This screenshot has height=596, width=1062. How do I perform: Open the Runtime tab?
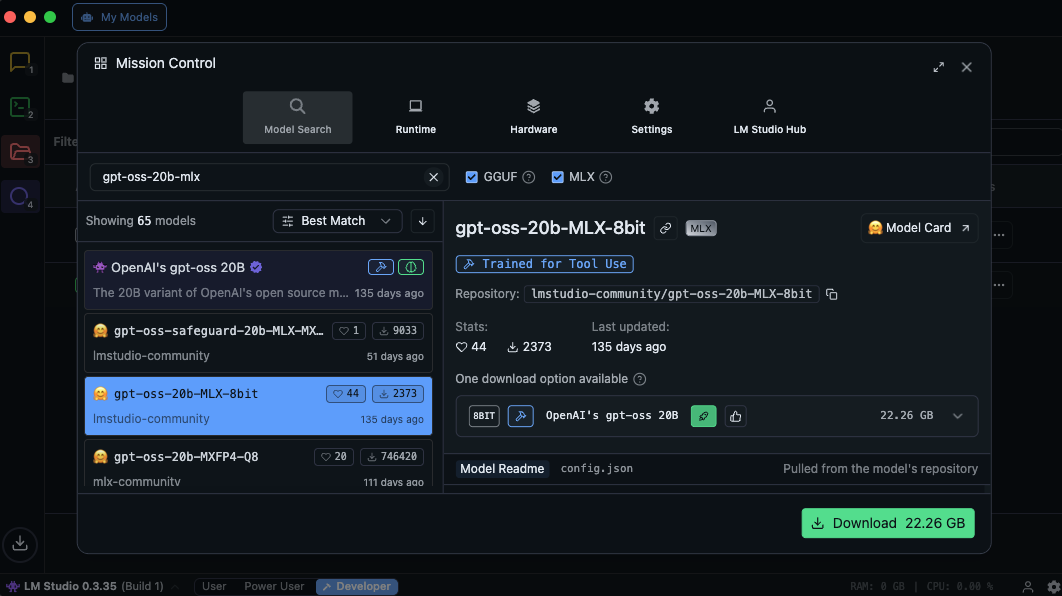tap(416, 117)
